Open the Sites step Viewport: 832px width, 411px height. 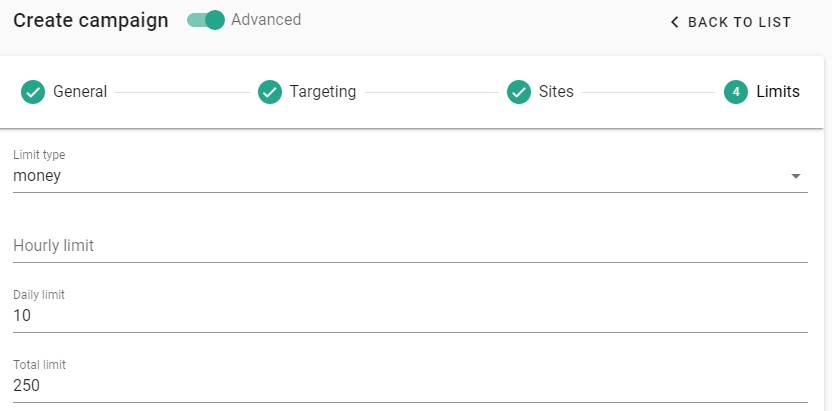556,92
